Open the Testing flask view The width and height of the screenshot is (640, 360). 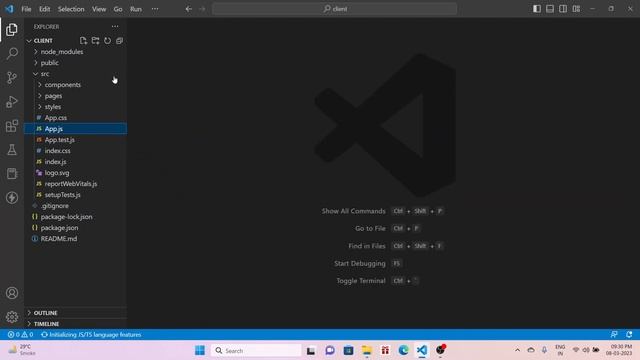(x=12, y=150)
